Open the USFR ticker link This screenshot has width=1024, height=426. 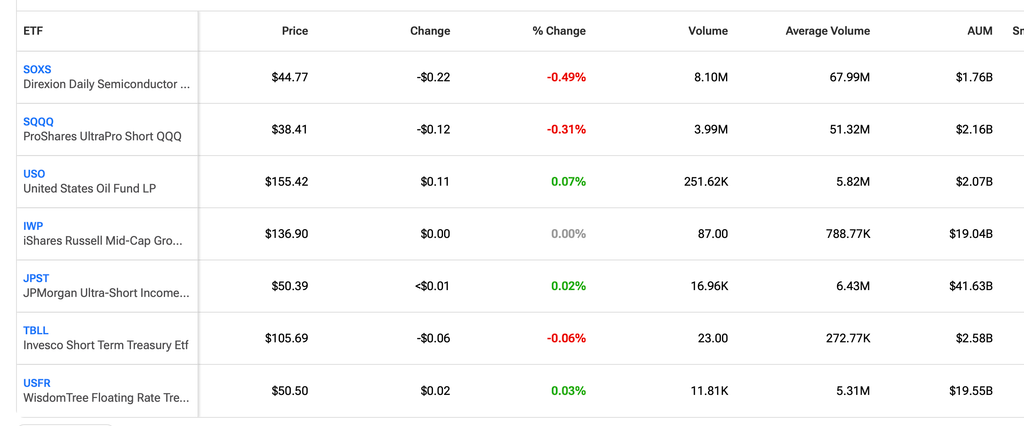(x=37, y=383)
